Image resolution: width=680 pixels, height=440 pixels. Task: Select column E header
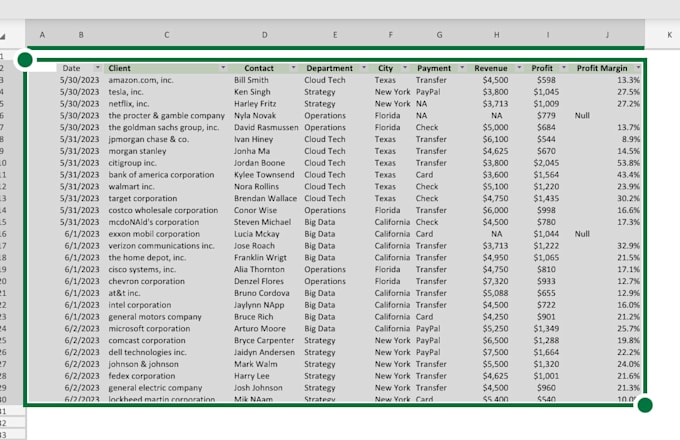[335, 35]
